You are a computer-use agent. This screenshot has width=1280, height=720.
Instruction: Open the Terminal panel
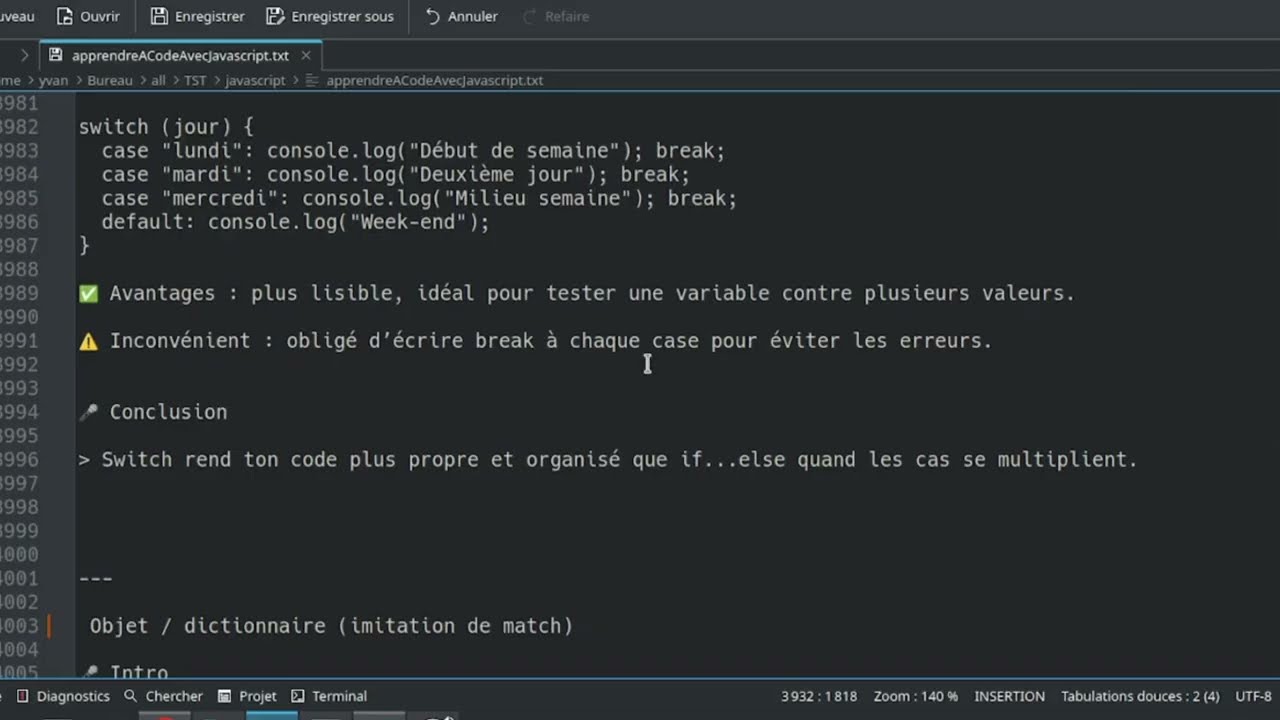(329, 696)
